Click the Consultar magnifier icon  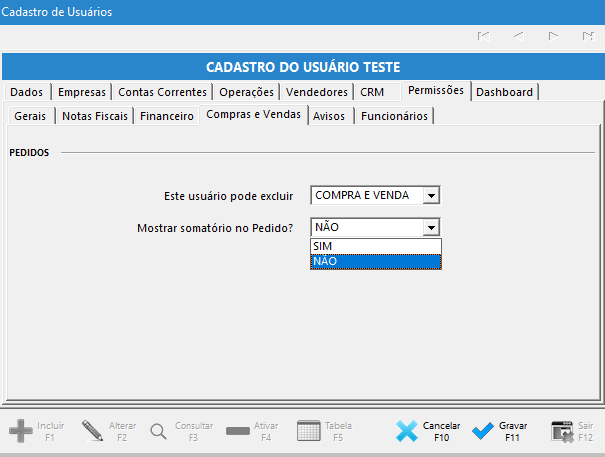(158, 431)
